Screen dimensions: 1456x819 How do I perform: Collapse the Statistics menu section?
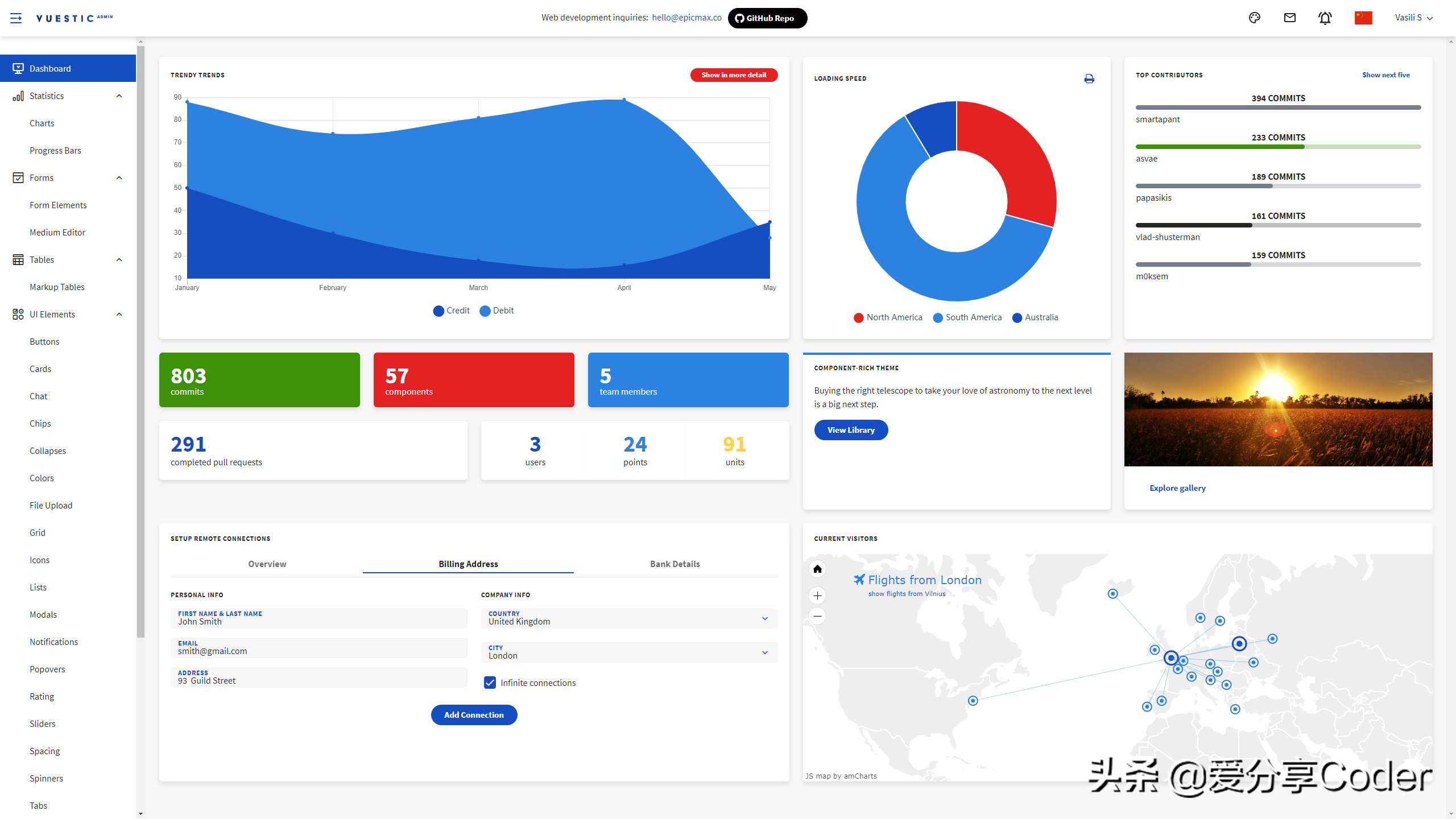119,96
